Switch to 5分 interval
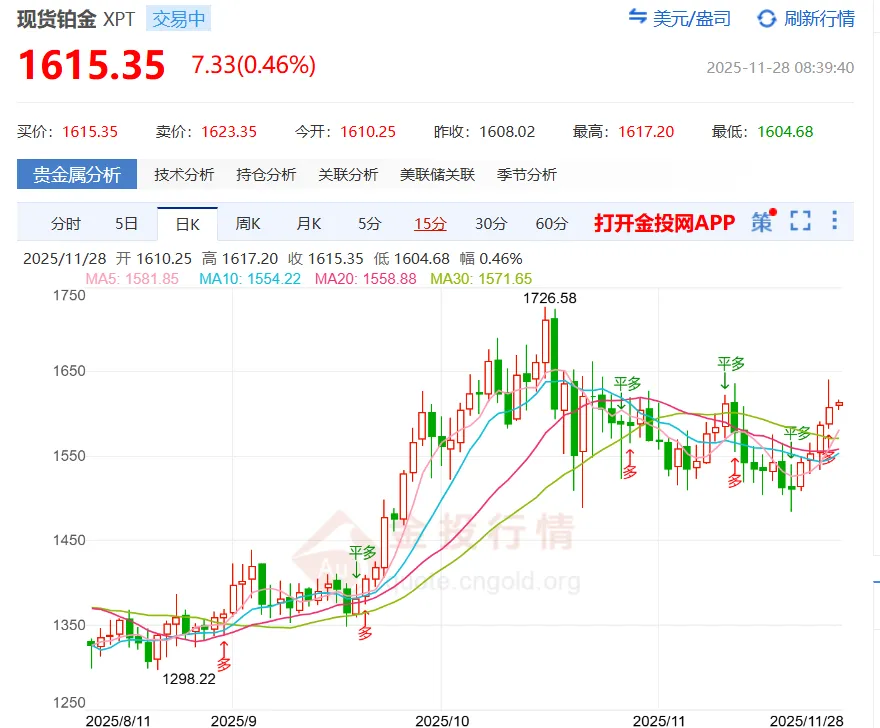The image size is (880, 728). tap(369, 223)
